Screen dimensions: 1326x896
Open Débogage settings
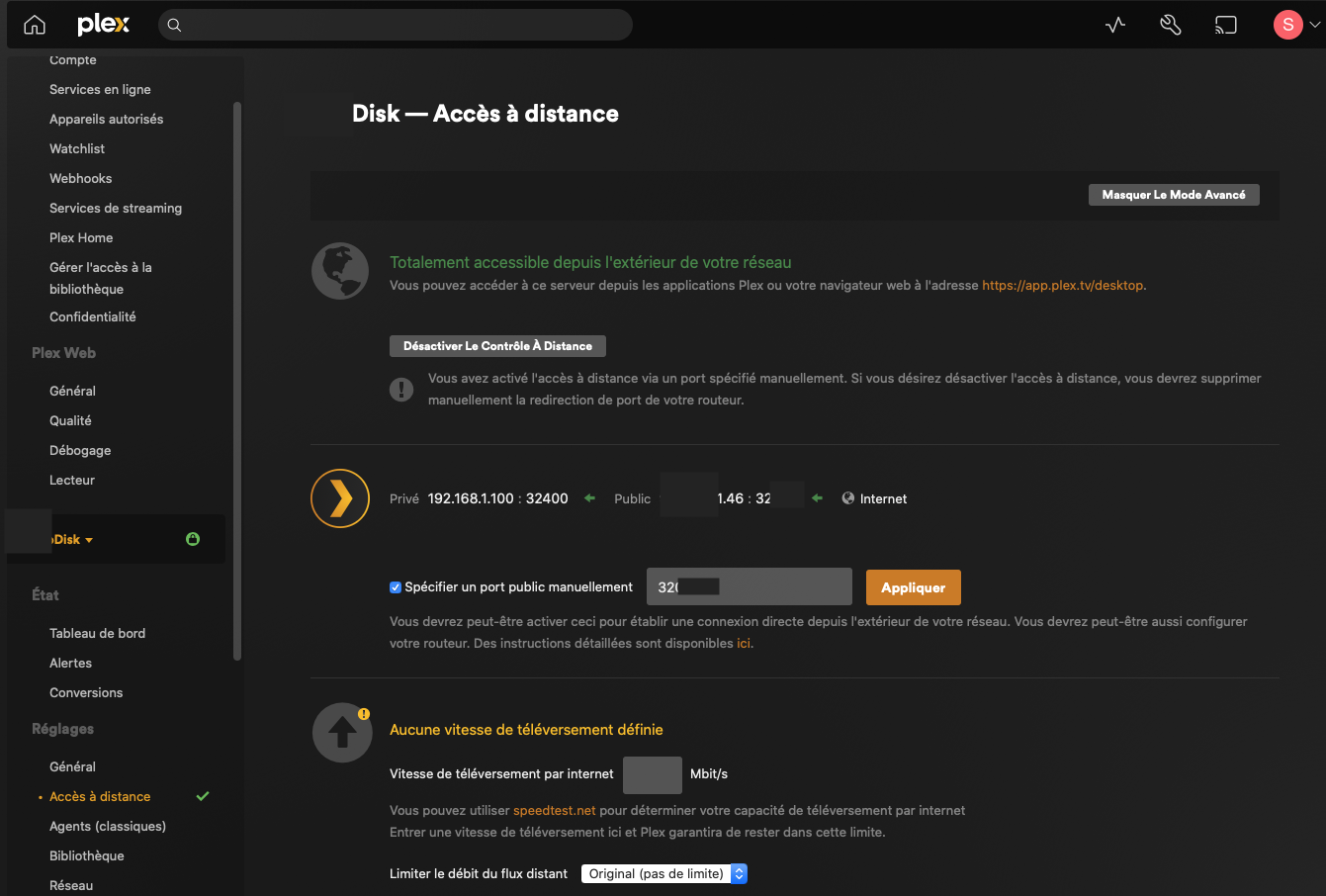[80, 450]
